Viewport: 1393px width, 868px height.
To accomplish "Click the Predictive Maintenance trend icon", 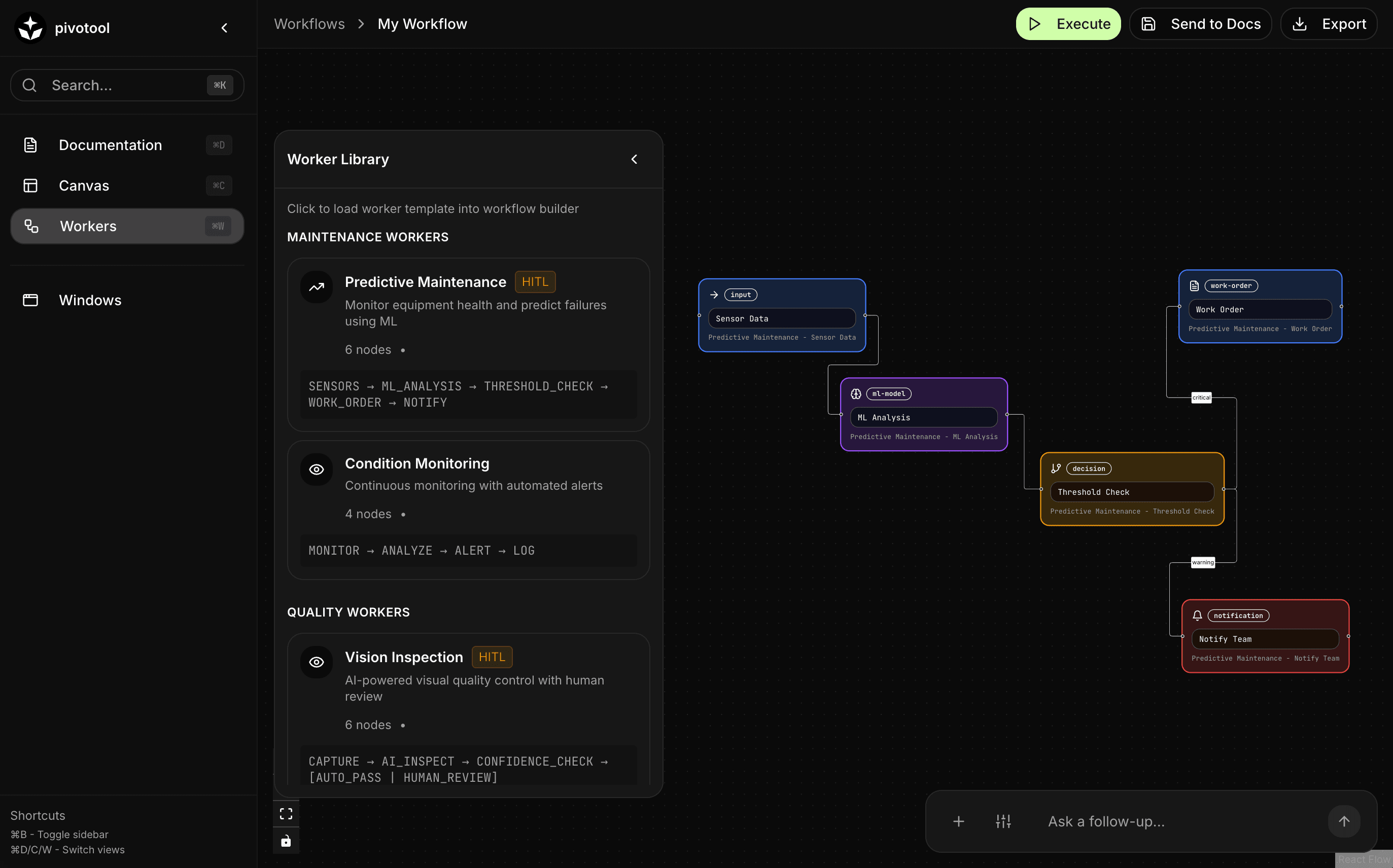I will click(317, 287).
